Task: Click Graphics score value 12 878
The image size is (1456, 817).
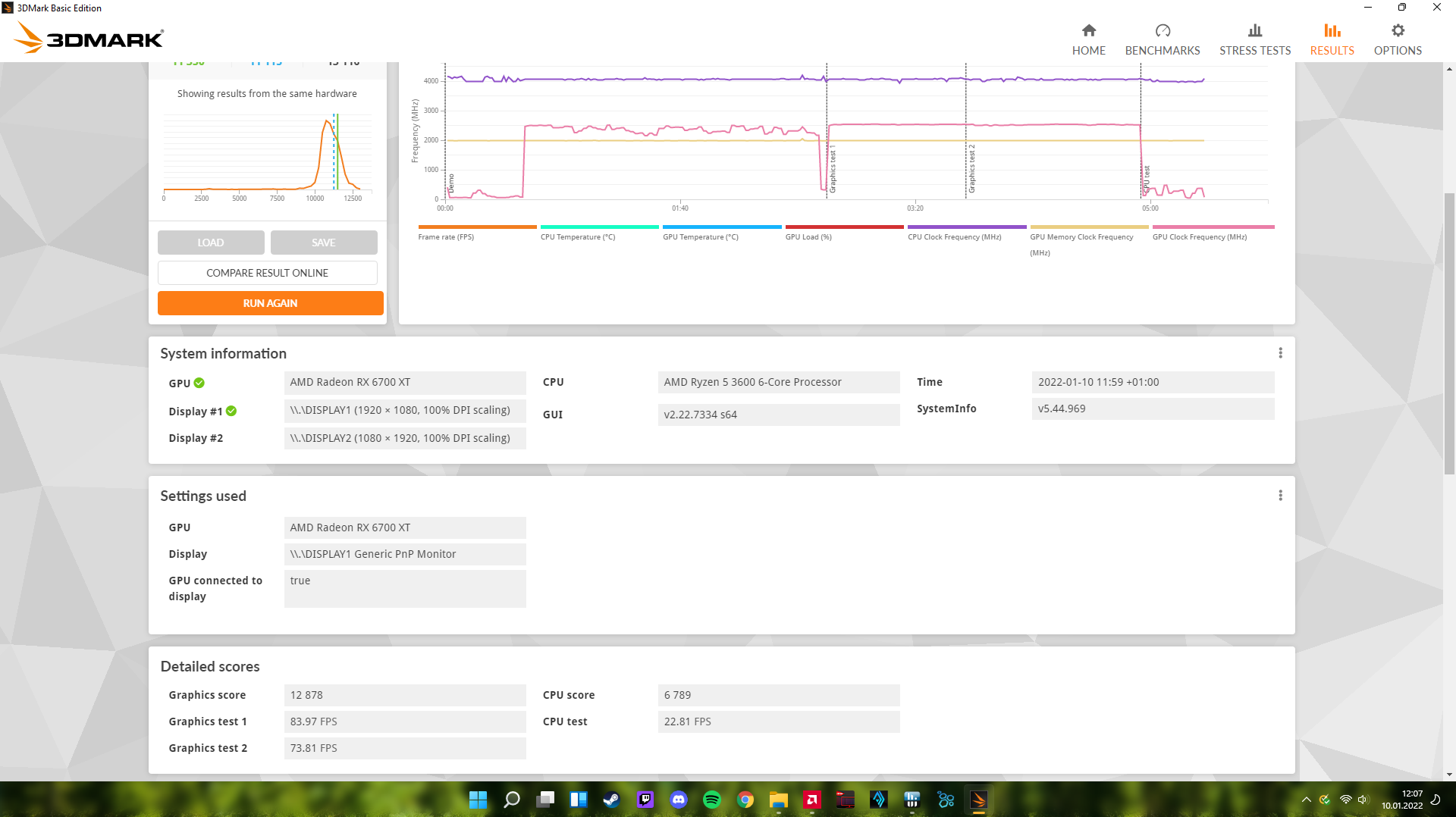Action: pos(405,695)
